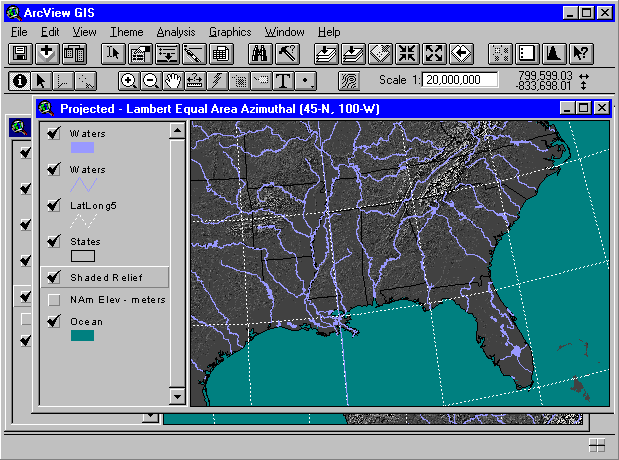The image size is (619, 460).
Task: Toggle the second Waters line theme checkbox
Action: 54,169
